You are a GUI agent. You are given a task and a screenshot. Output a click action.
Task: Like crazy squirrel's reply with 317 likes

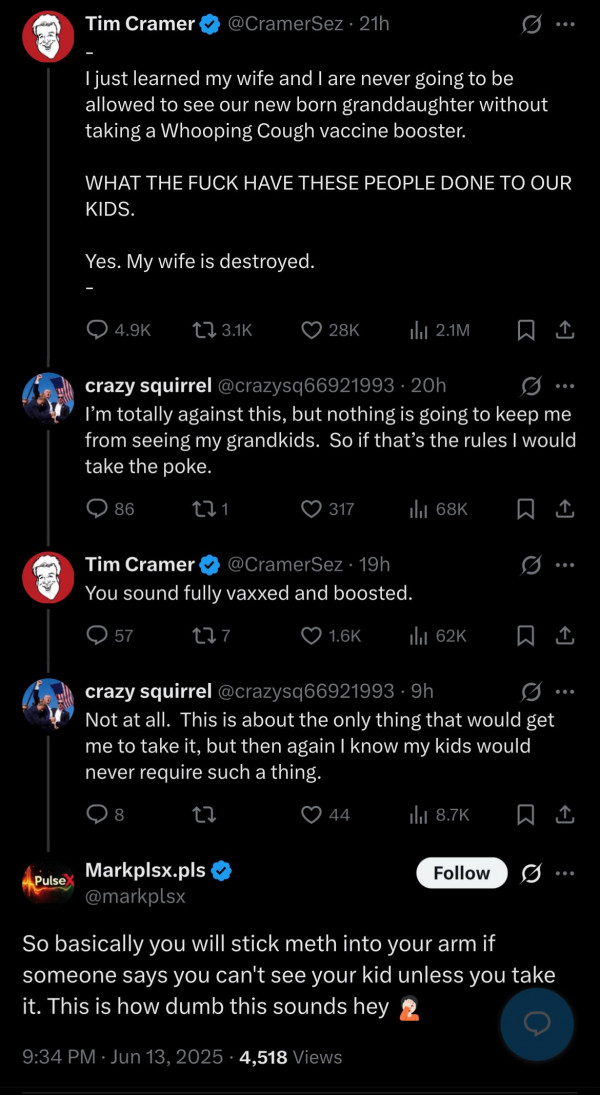pyautogui.click(x=311, y=509)
